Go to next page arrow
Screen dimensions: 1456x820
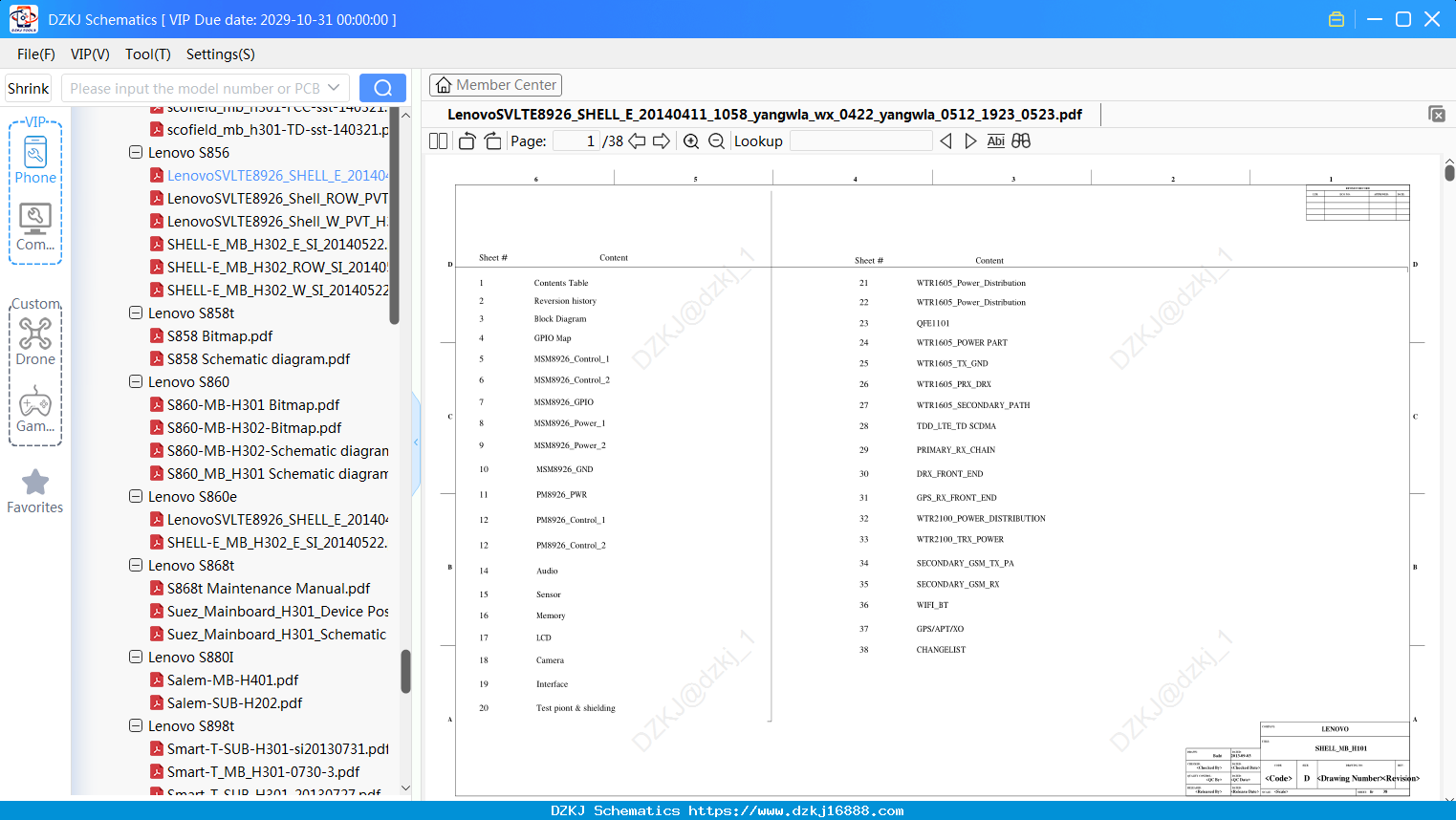point(662,141)
